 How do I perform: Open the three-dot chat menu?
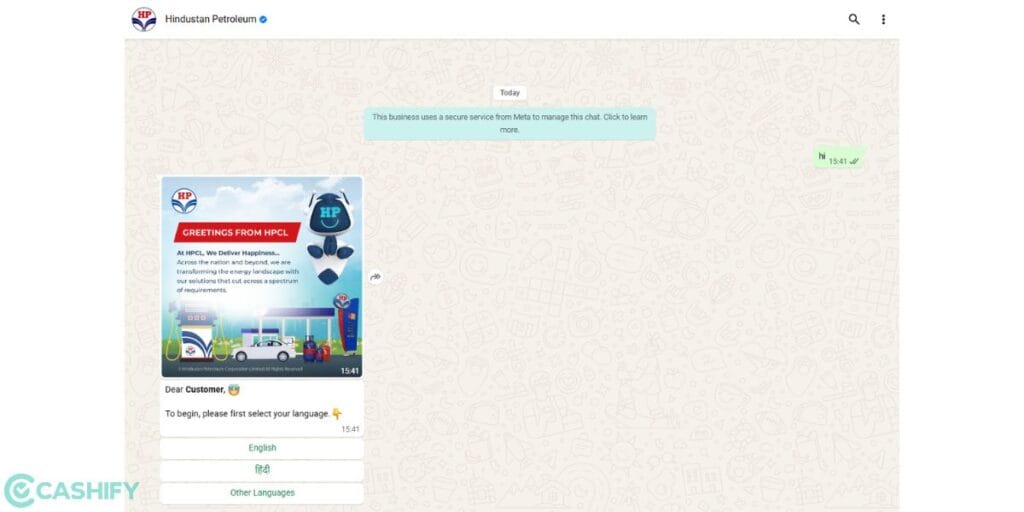click(883, 20)
